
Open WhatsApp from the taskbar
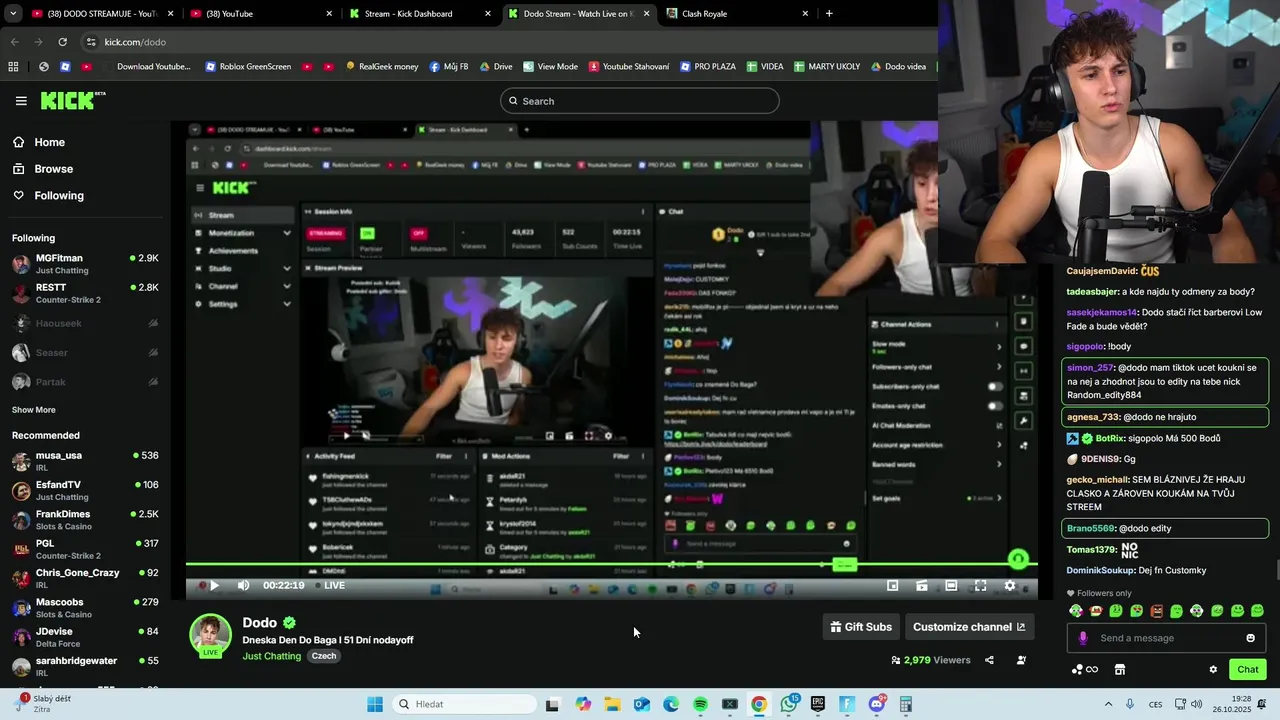pyautogui.click(x=789, y=704)
